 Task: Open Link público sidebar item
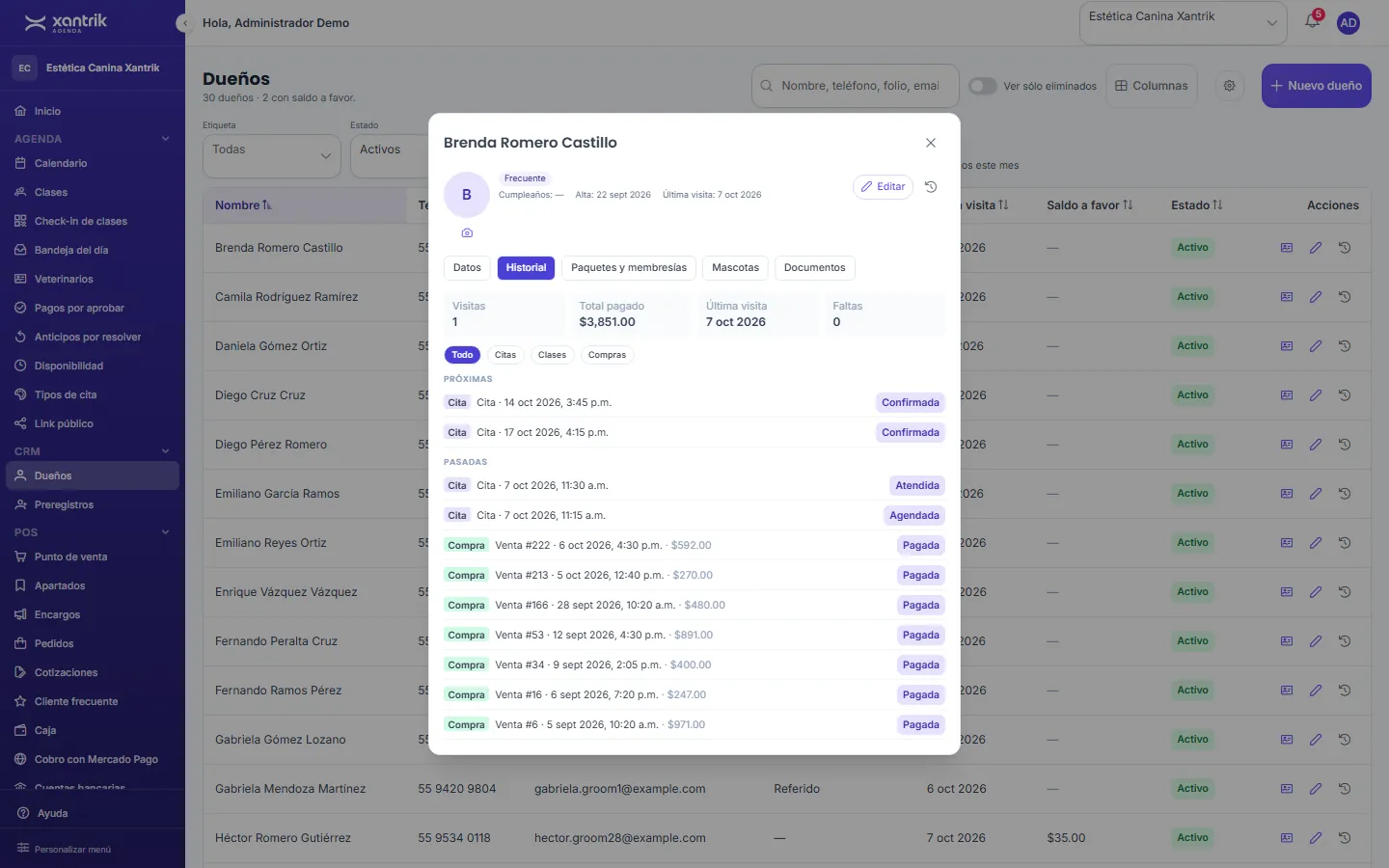[x=92, y=423]
